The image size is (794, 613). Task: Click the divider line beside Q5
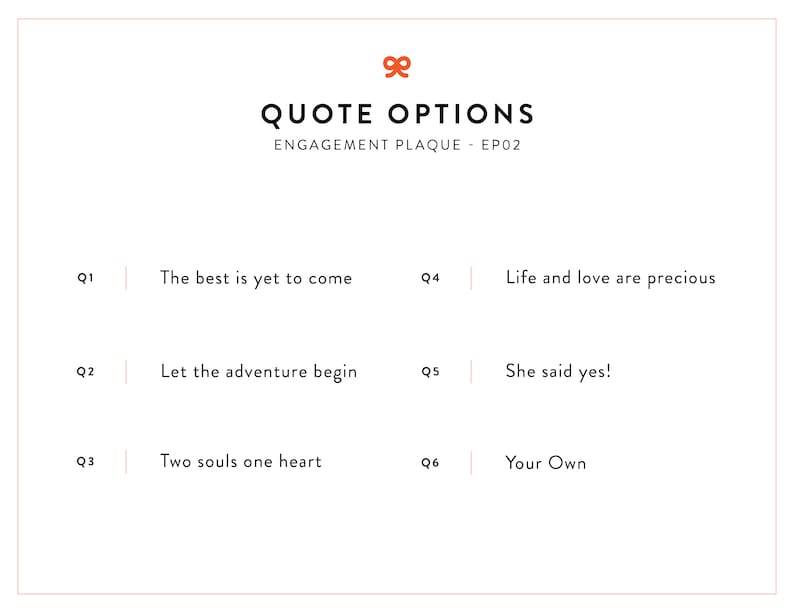[x=471, y=372]
